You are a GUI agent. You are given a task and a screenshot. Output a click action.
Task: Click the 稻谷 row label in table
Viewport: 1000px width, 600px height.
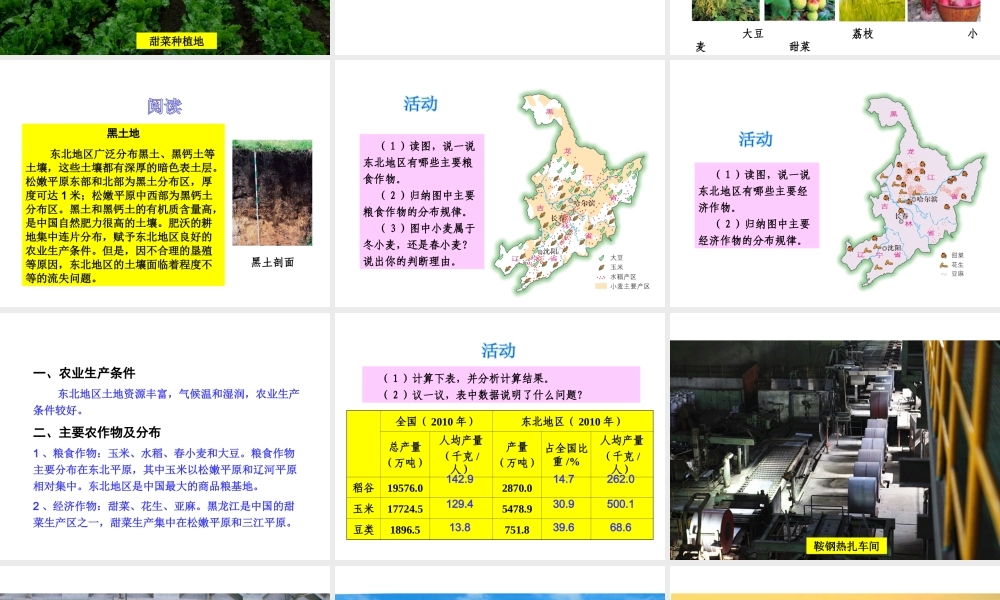[364, 488]
